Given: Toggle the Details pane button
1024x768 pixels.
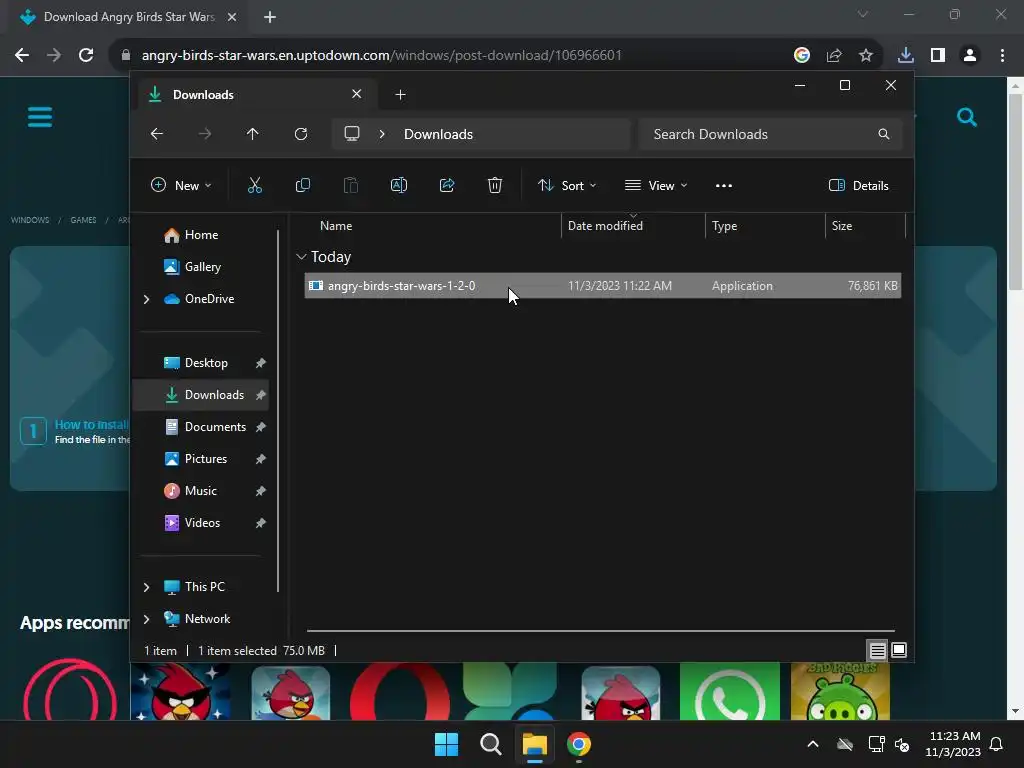Looking at the screenshot, I should click(x=858, y=185).
